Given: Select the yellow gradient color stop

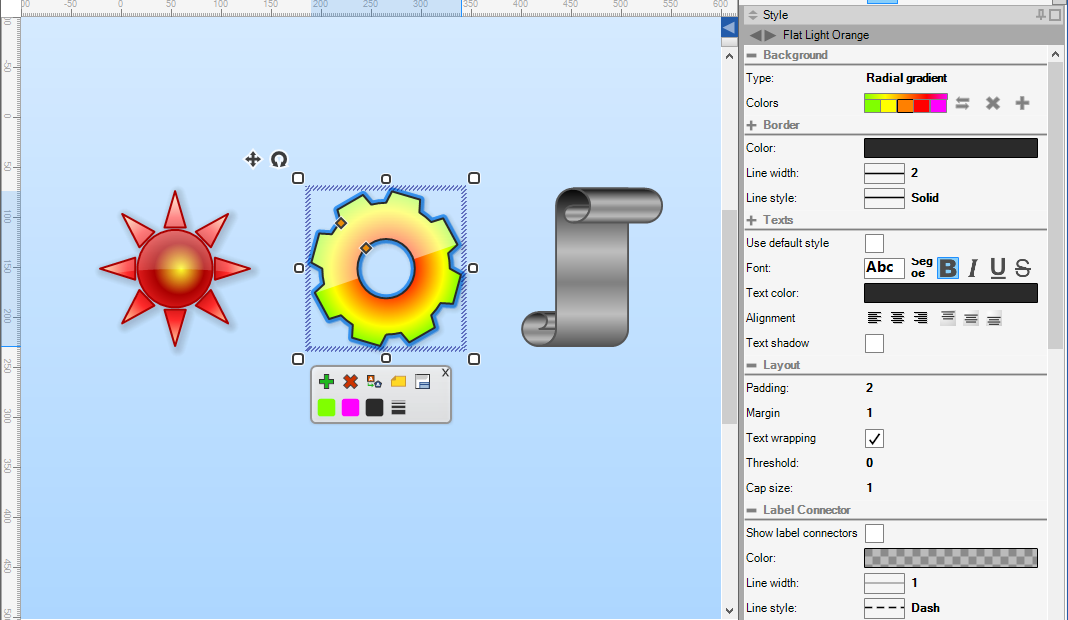Looking at the screenshot, I should pos(888,106).
